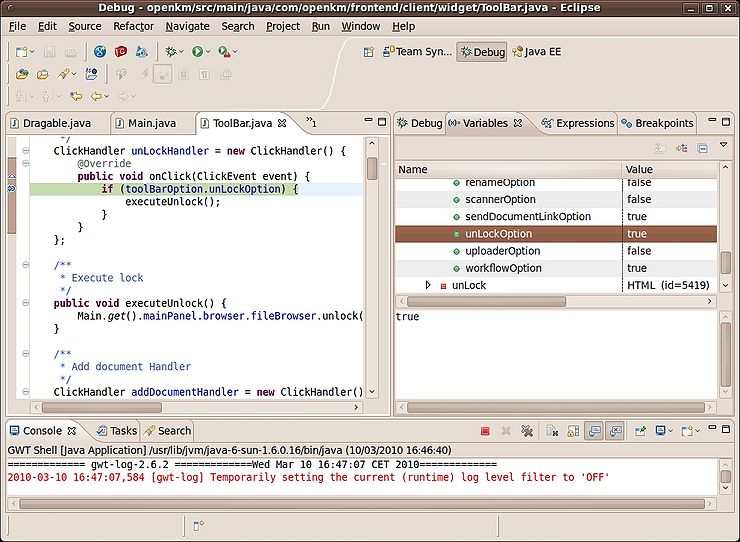Viewport: 740px width, 542px height.
Task: Click the sendDocumentLinkOption variable row
Action: click(x=556, y=217)
